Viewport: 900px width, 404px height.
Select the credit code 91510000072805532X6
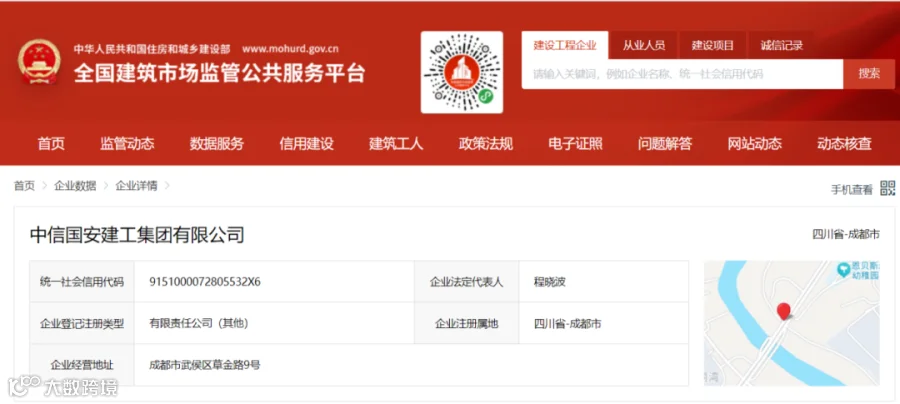click(x=205, y=282)
